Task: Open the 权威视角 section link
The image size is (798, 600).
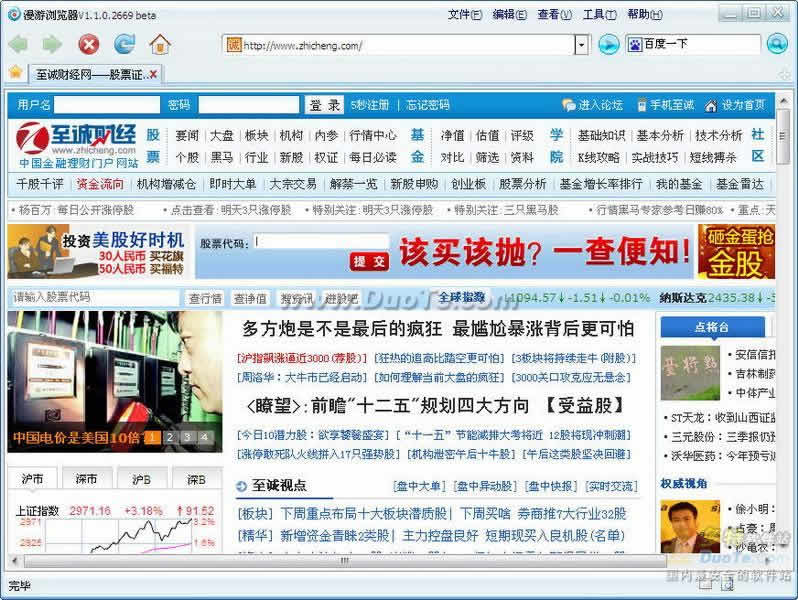Action: [x=683, y=483]
